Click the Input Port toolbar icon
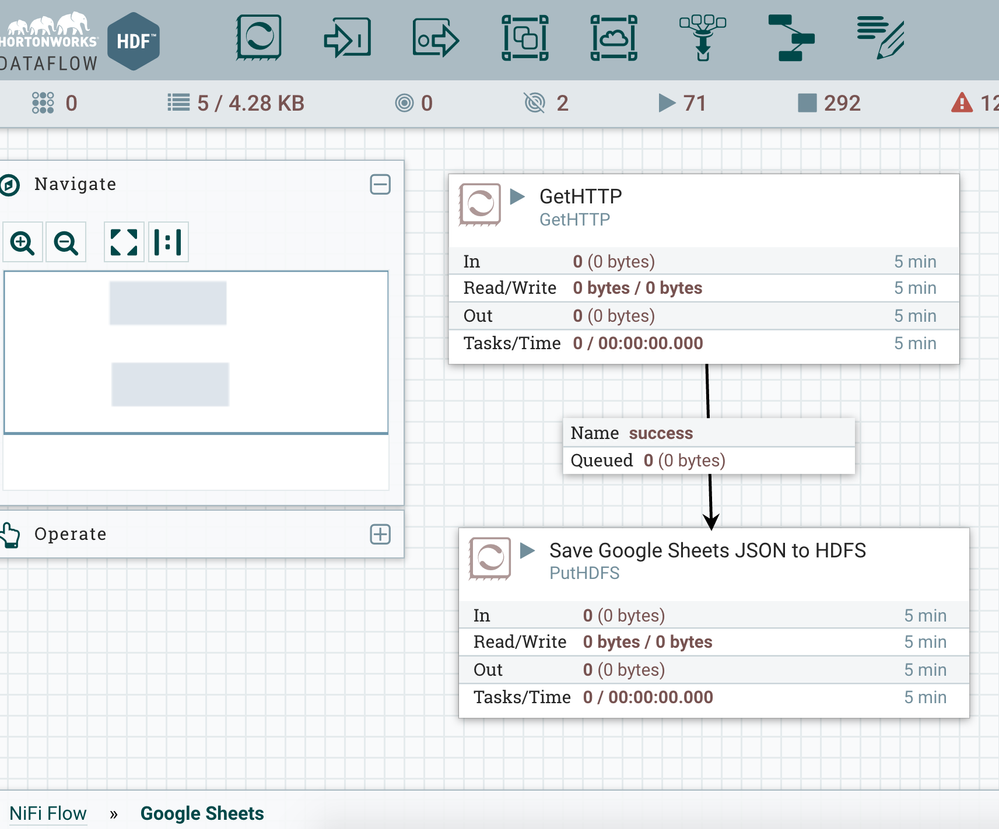Viewport: 999px width, 829px height. [347, 38]
